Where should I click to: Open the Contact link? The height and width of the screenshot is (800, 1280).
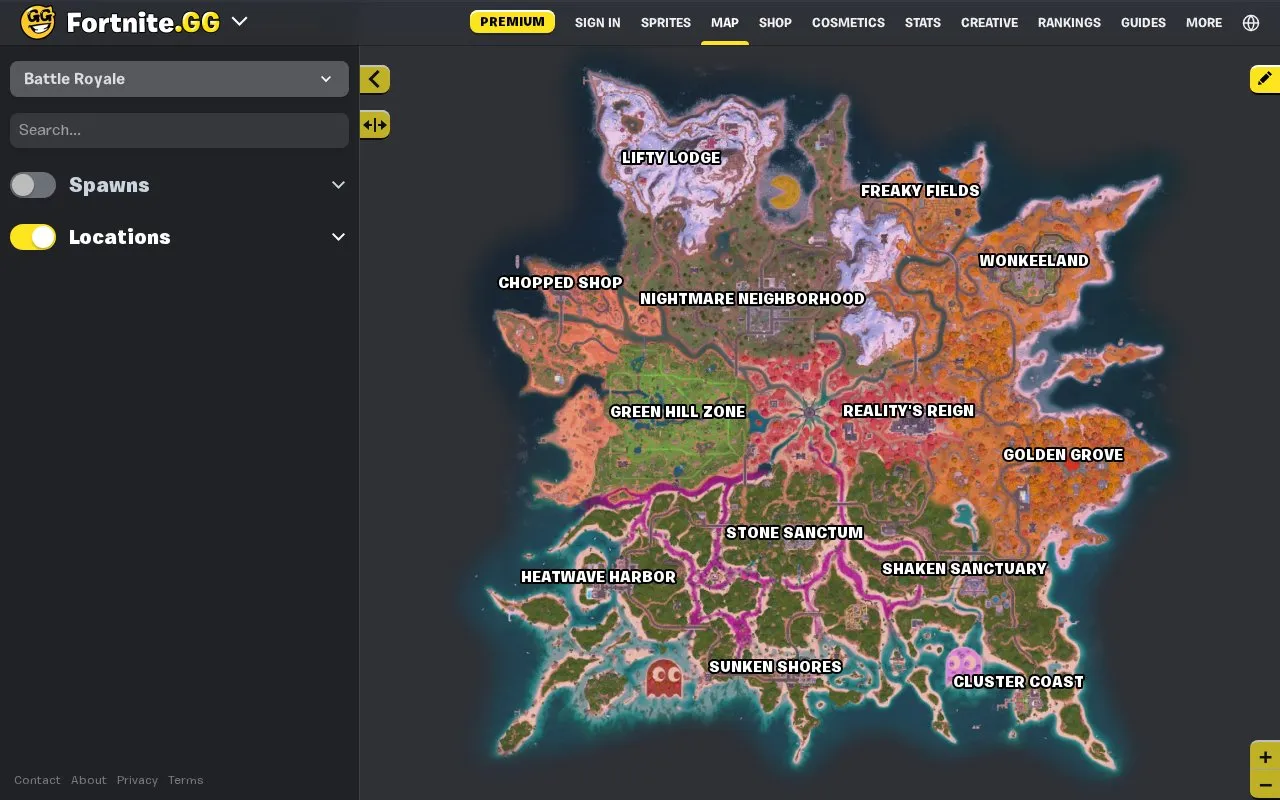(x=37, y=780)
